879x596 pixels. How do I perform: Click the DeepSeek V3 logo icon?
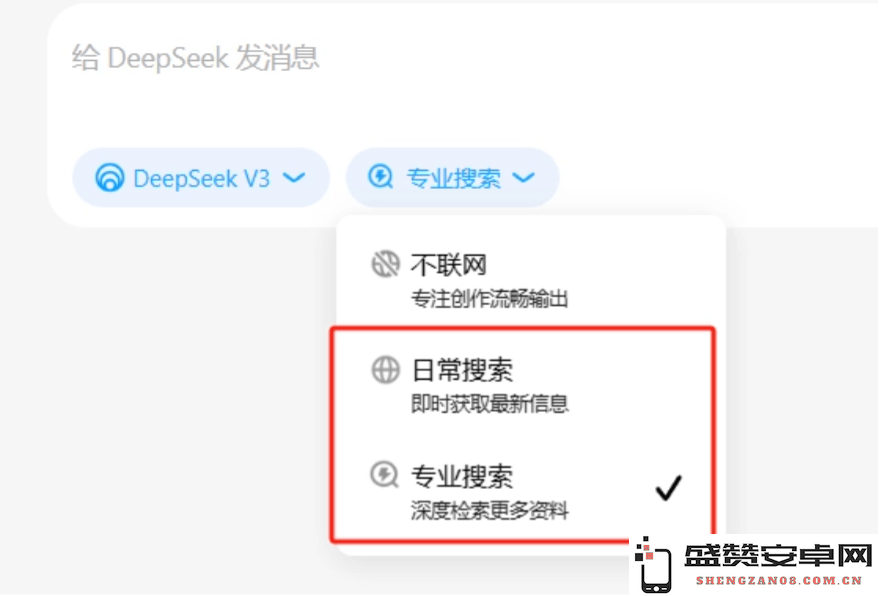[109, 178]
